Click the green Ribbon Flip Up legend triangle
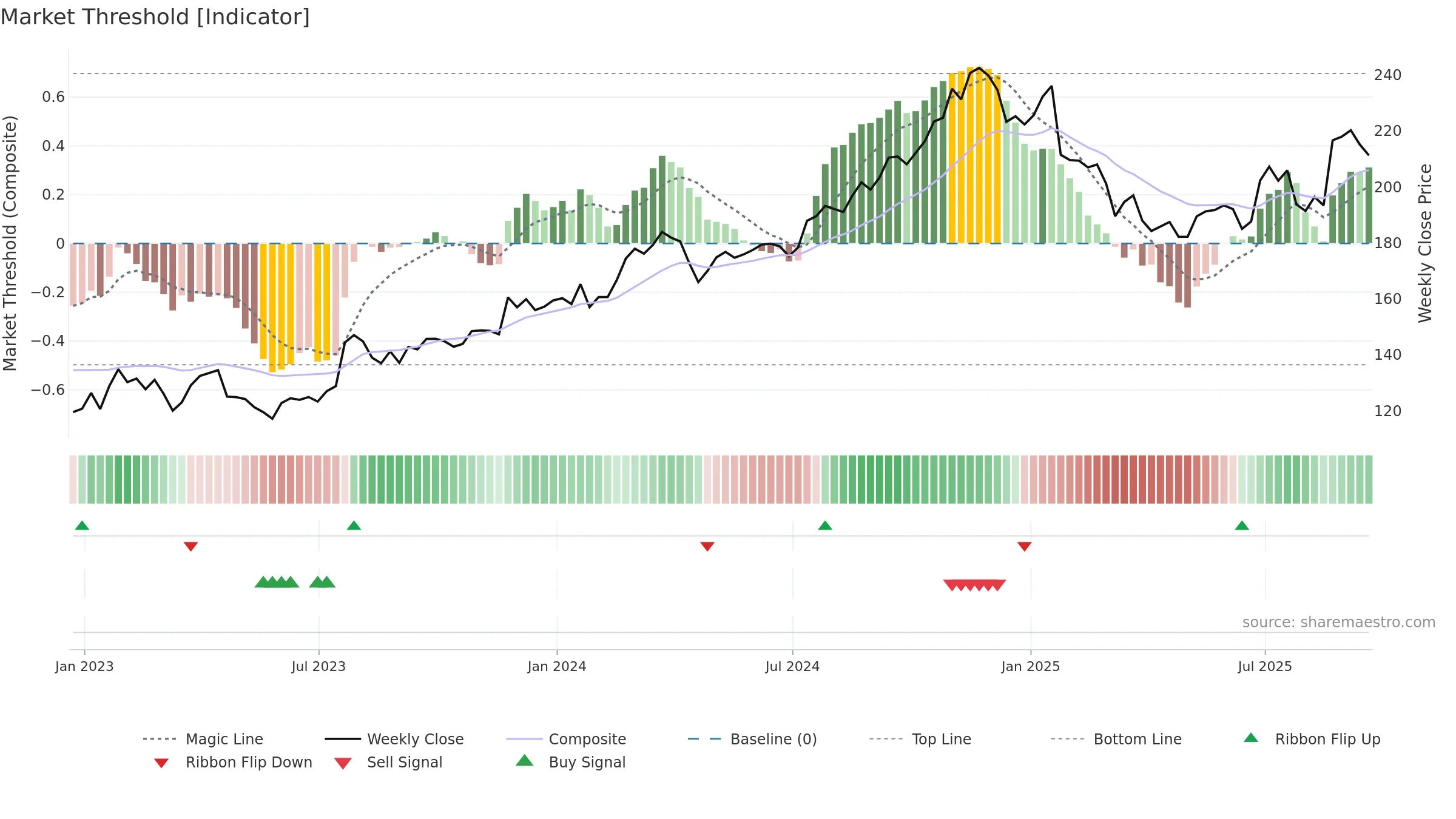 coord(1251,738)
